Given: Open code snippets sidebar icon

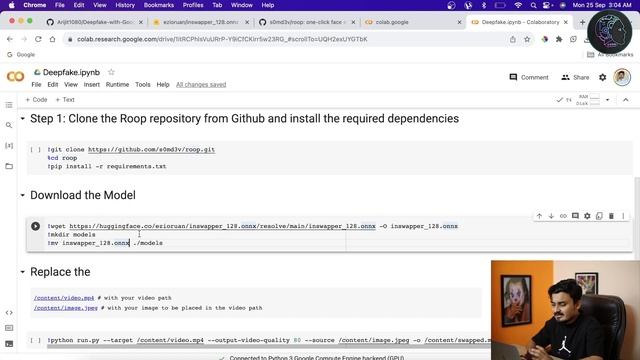Looking at the screenshot, I should click(x=9, y=313).
